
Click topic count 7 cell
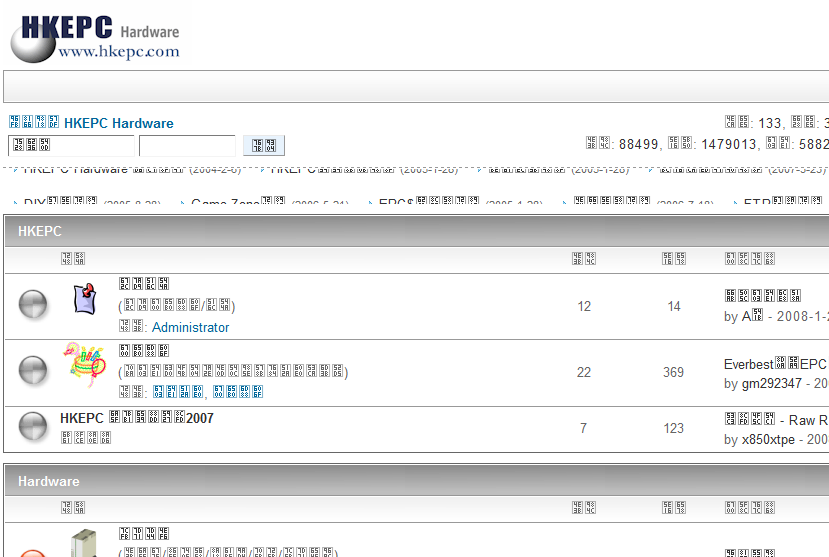click(x=583, y=428)
